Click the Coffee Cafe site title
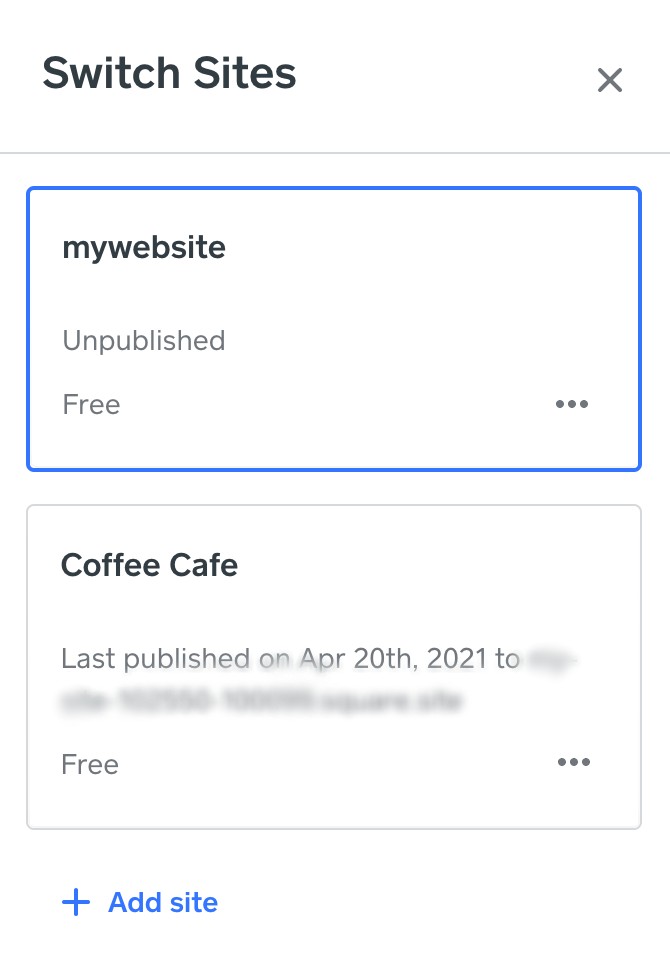Screen dimensions: 670x968 (150, 565)
